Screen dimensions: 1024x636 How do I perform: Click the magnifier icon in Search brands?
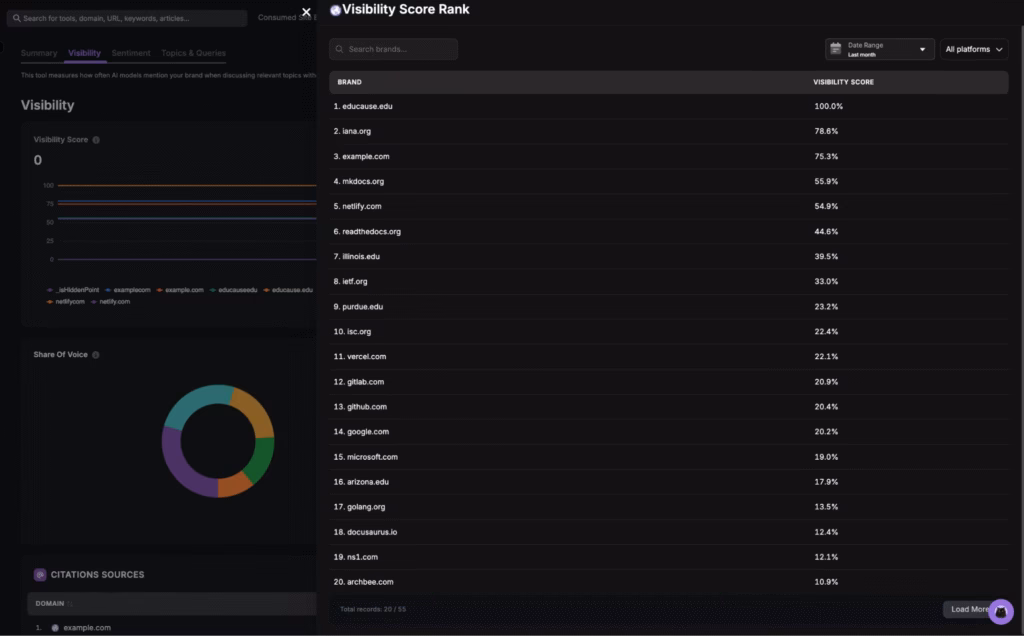pos(340,49)
